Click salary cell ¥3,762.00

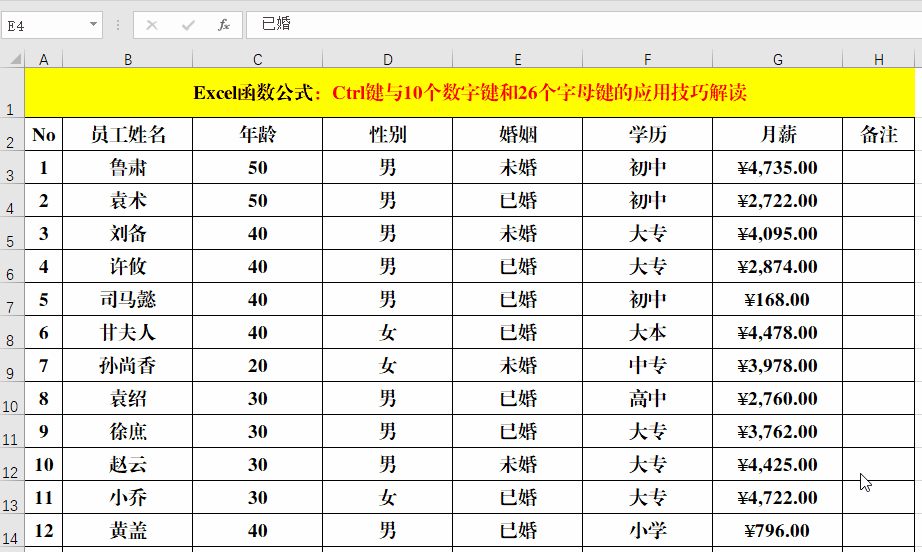tap(777, 431)
